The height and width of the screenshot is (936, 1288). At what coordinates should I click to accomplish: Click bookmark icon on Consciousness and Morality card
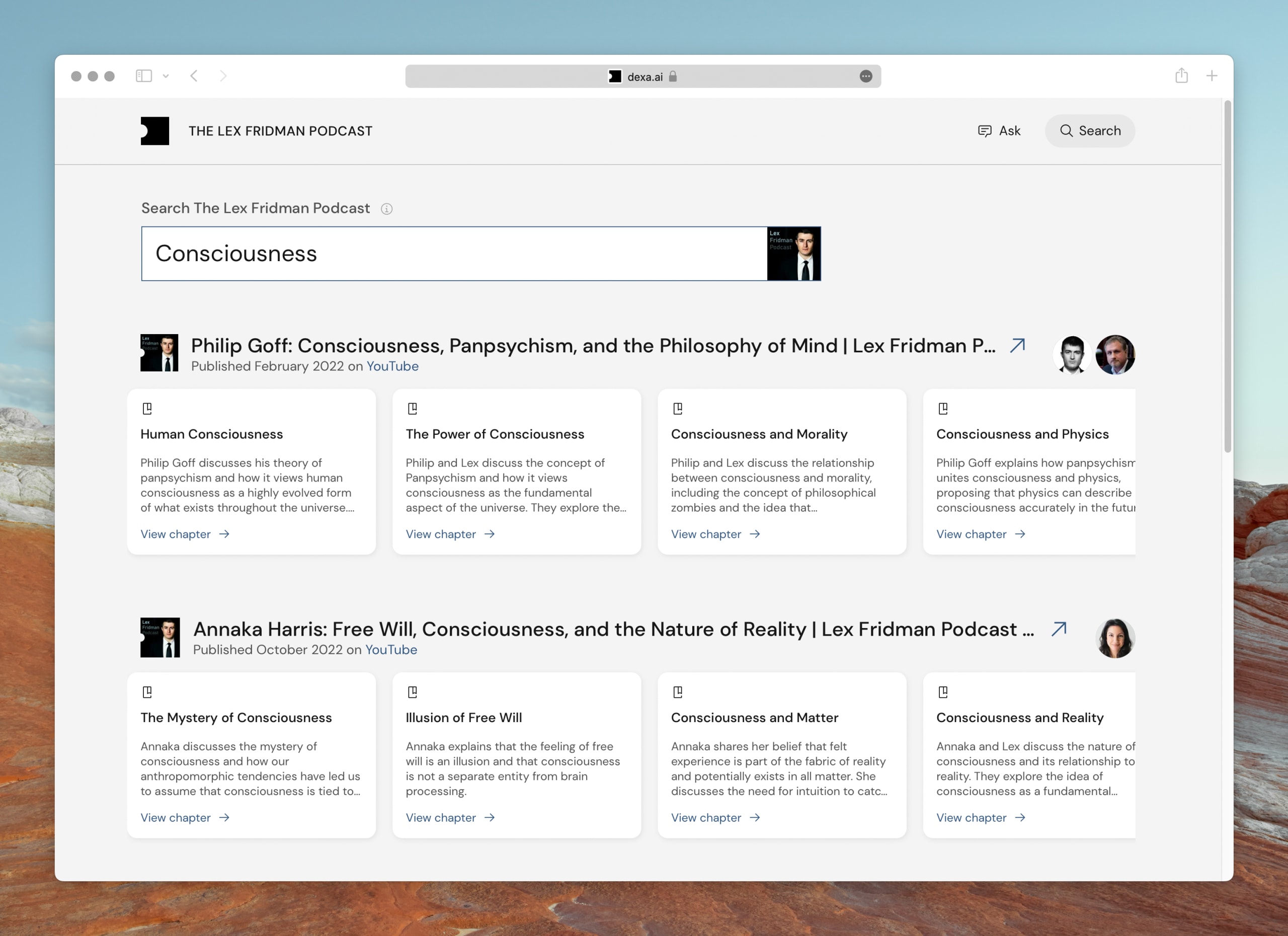[678, 408]
